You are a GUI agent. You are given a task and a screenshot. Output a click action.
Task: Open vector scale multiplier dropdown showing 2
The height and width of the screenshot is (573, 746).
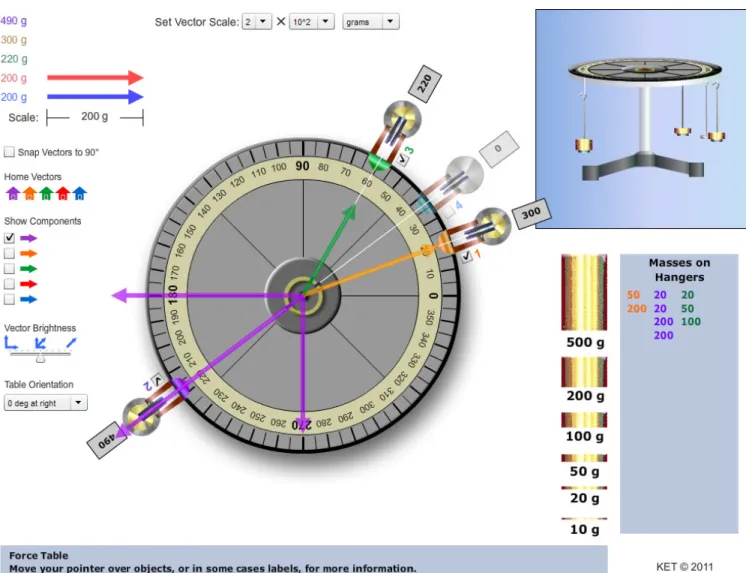click(257, 22)
